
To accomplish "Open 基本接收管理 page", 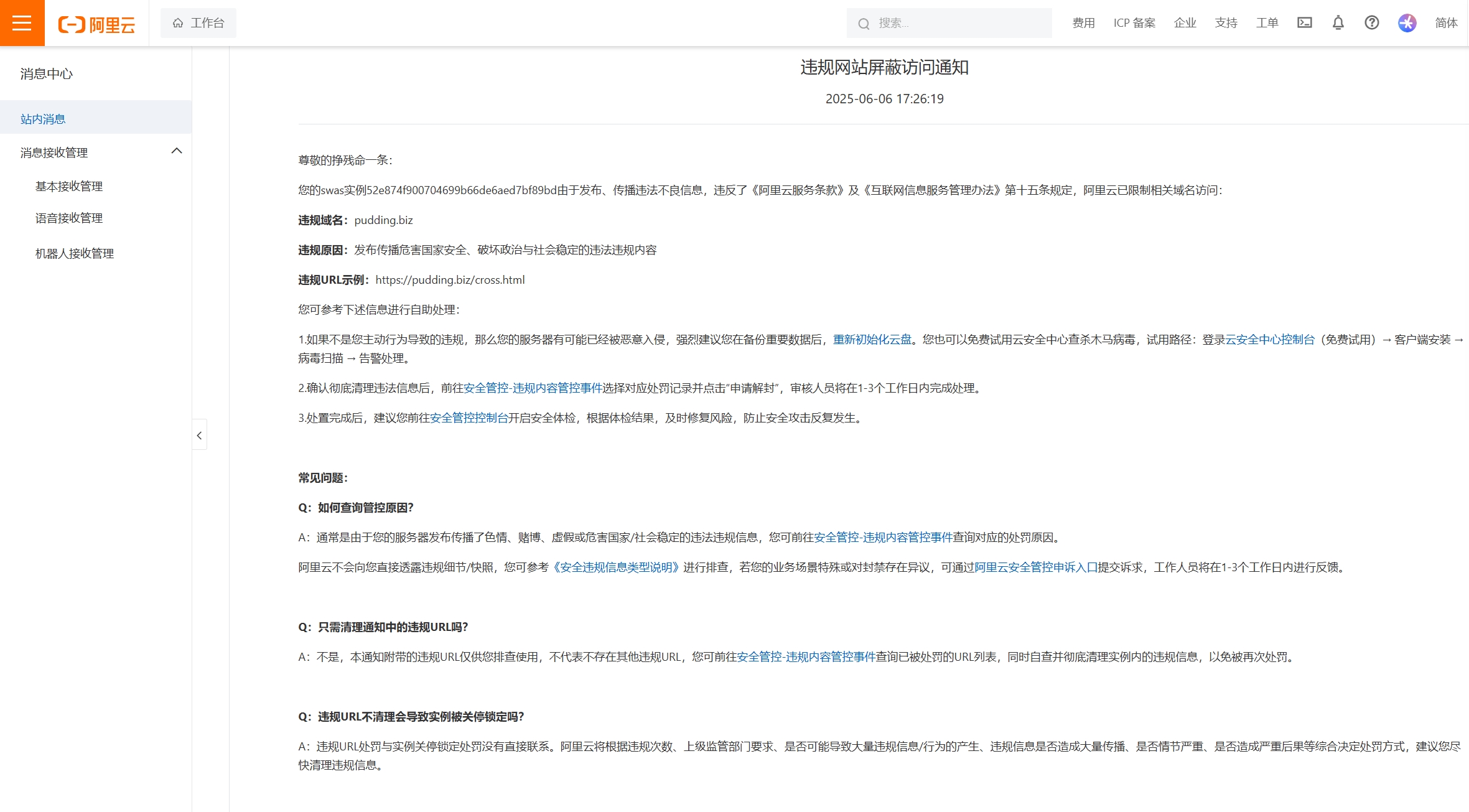I will click(69, 186).
